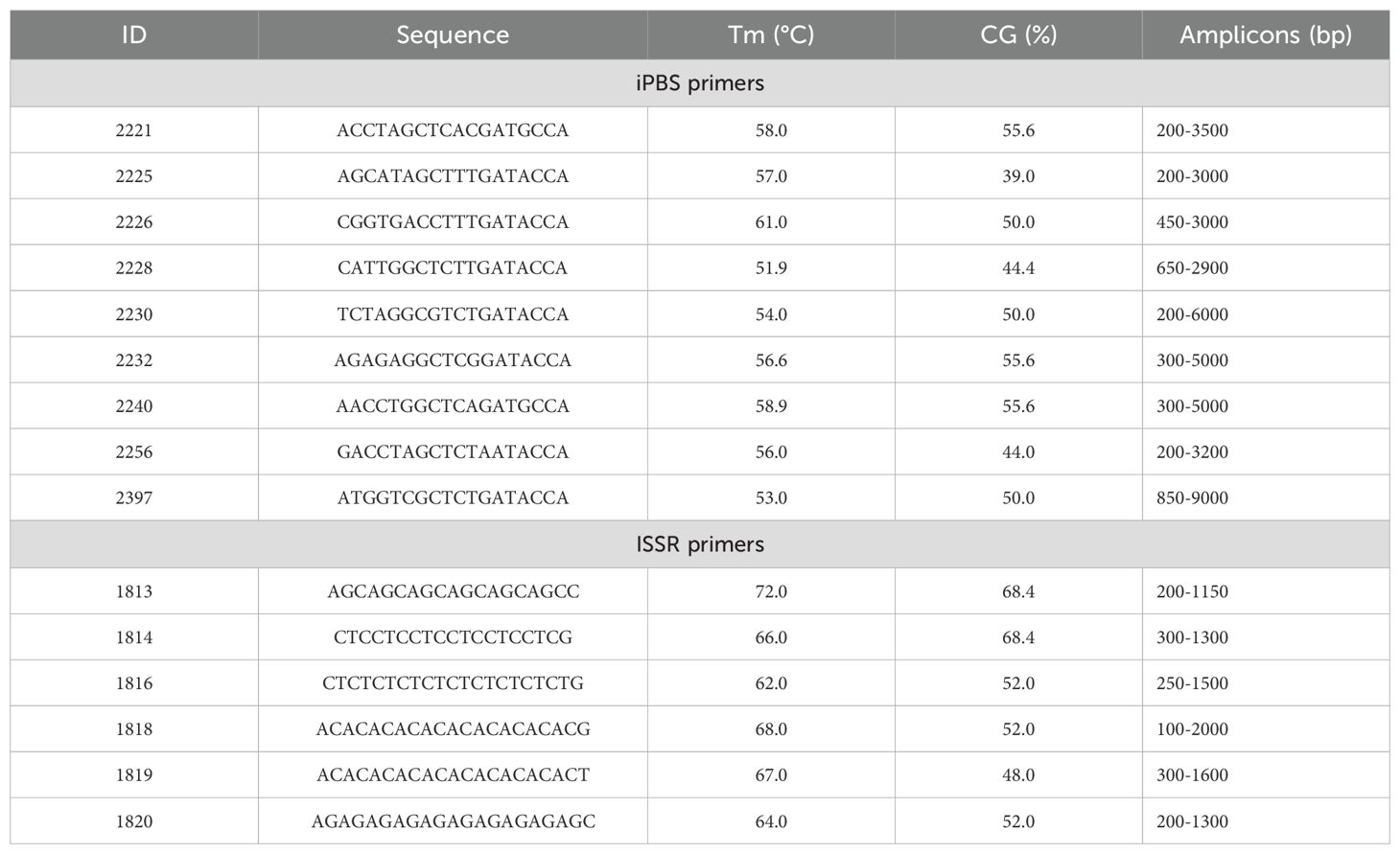Click amplicon range 850-9000
The image size is (1400, 854).
(x=1192, y=498)
